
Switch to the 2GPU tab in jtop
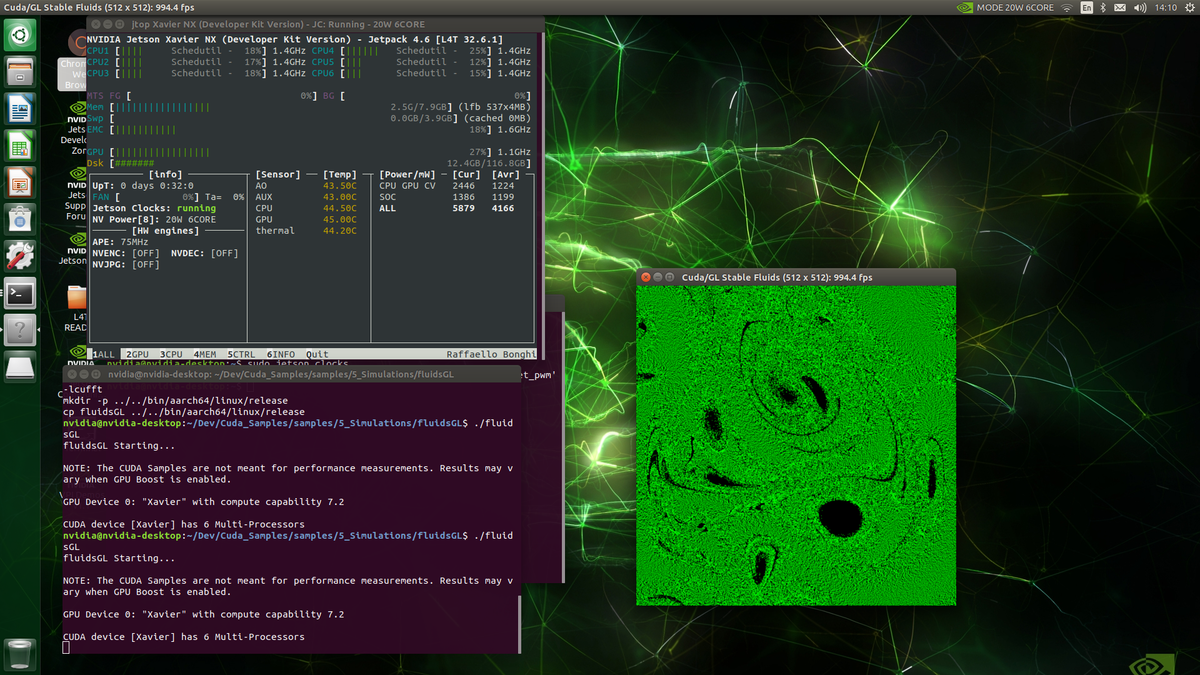pyautogui.click(x=138, y=354)
